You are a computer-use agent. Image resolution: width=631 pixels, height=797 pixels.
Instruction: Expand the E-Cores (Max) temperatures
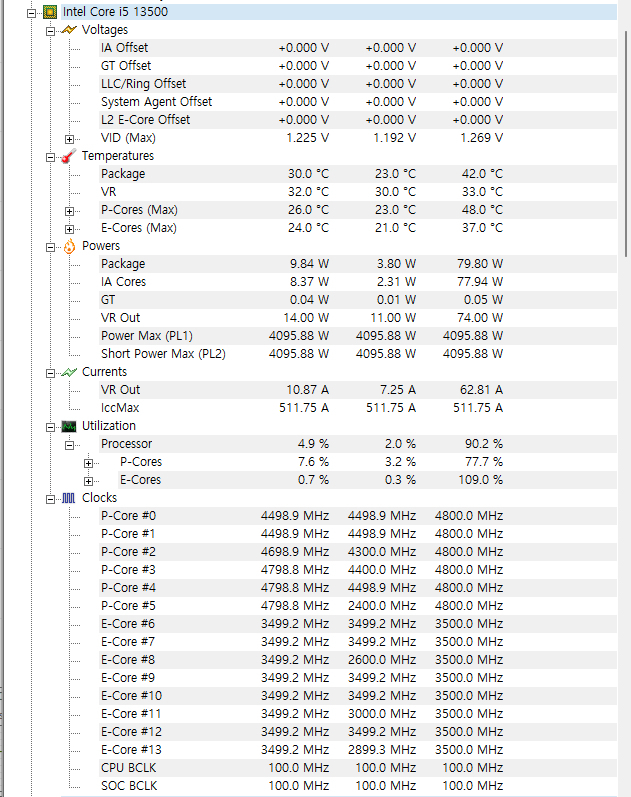click(x=70, y=229)
